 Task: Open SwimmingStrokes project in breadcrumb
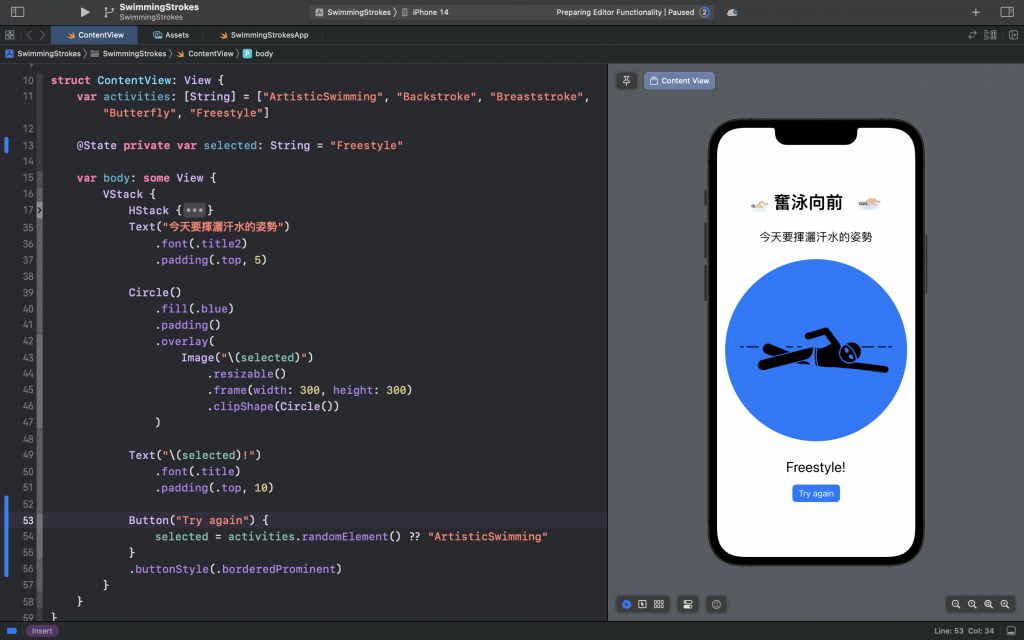pyautogui.click(x=43, y=54)
